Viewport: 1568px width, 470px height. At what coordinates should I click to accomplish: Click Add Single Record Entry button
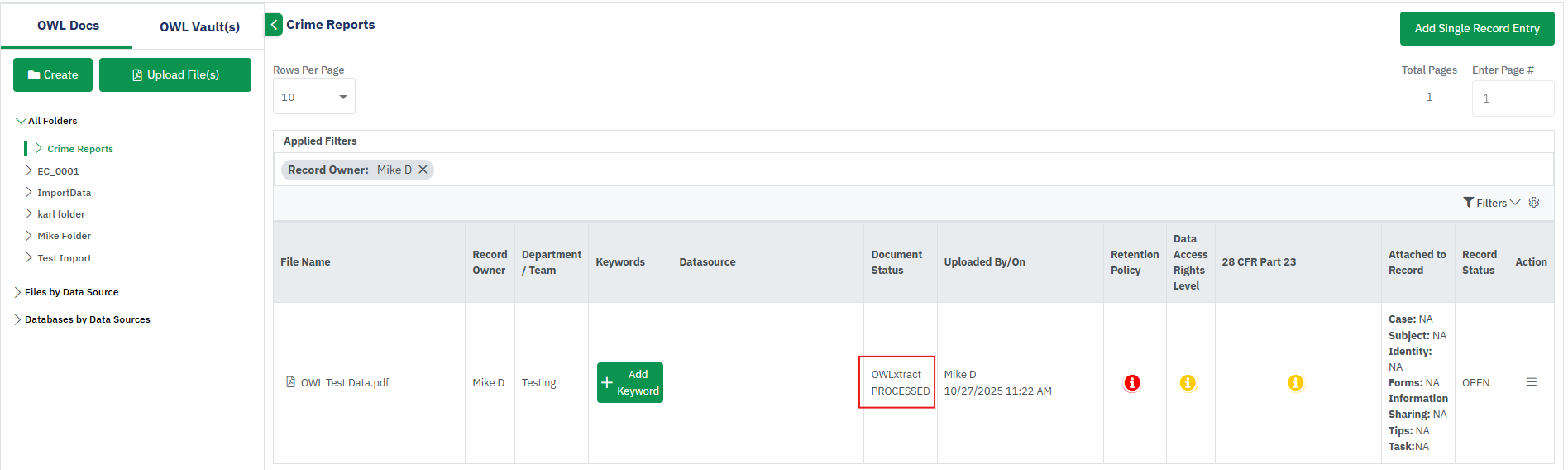click(1476, 28)
